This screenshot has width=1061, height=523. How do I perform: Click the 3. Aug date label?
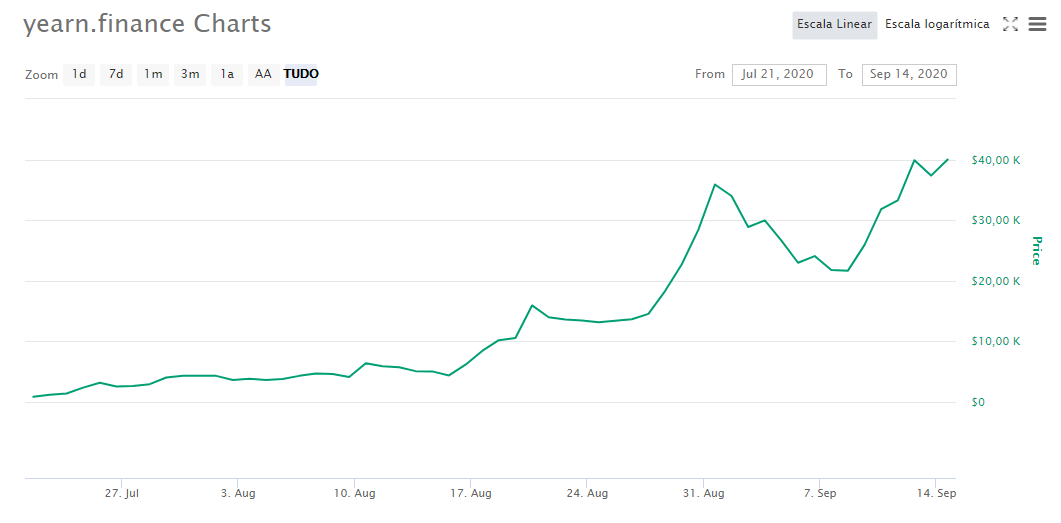point(238,493)
